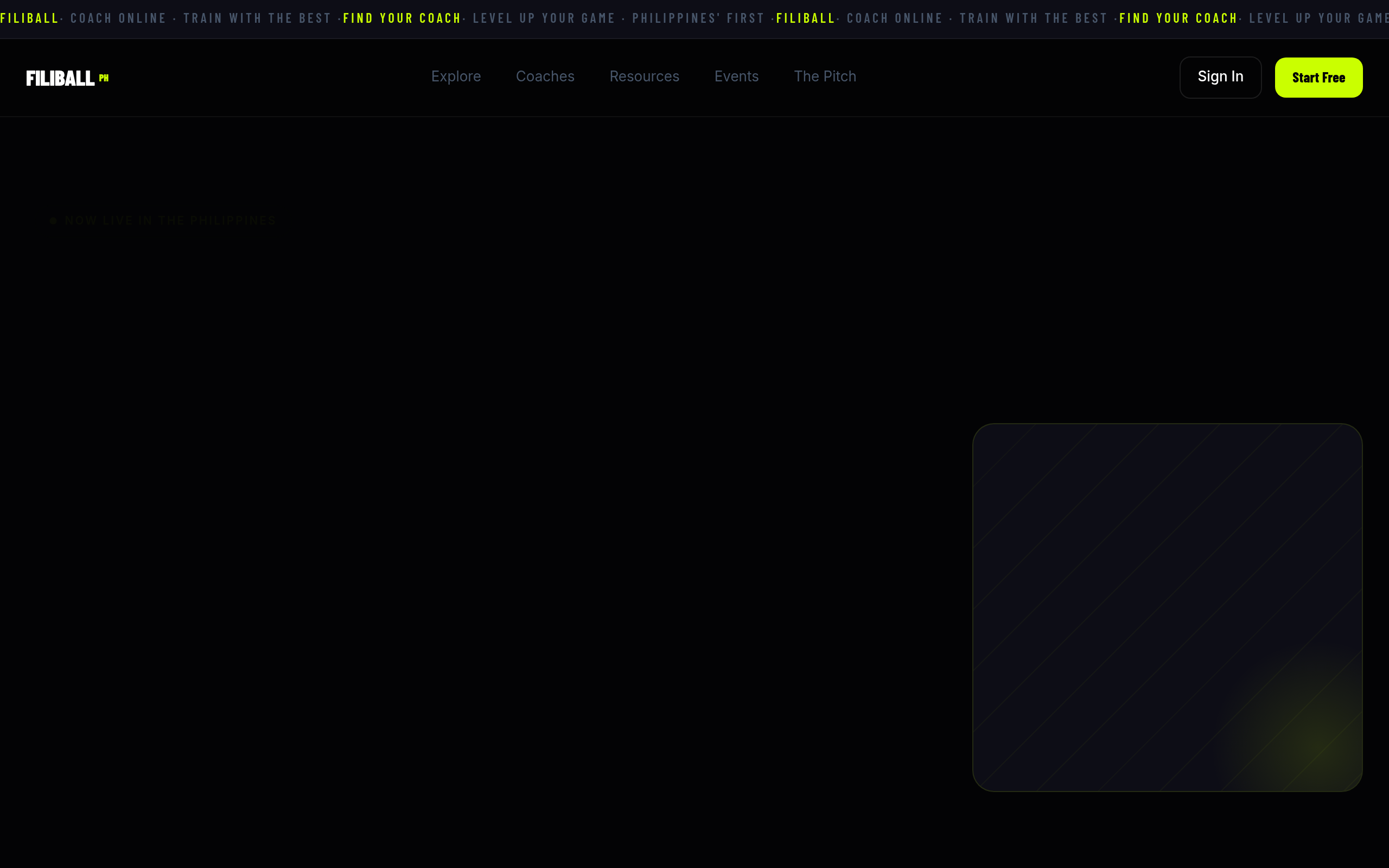Click the leftmost TRAIN WITH THE BEST text
Viewport: 1389px width, 868px height.
click(x=257, y=18)
